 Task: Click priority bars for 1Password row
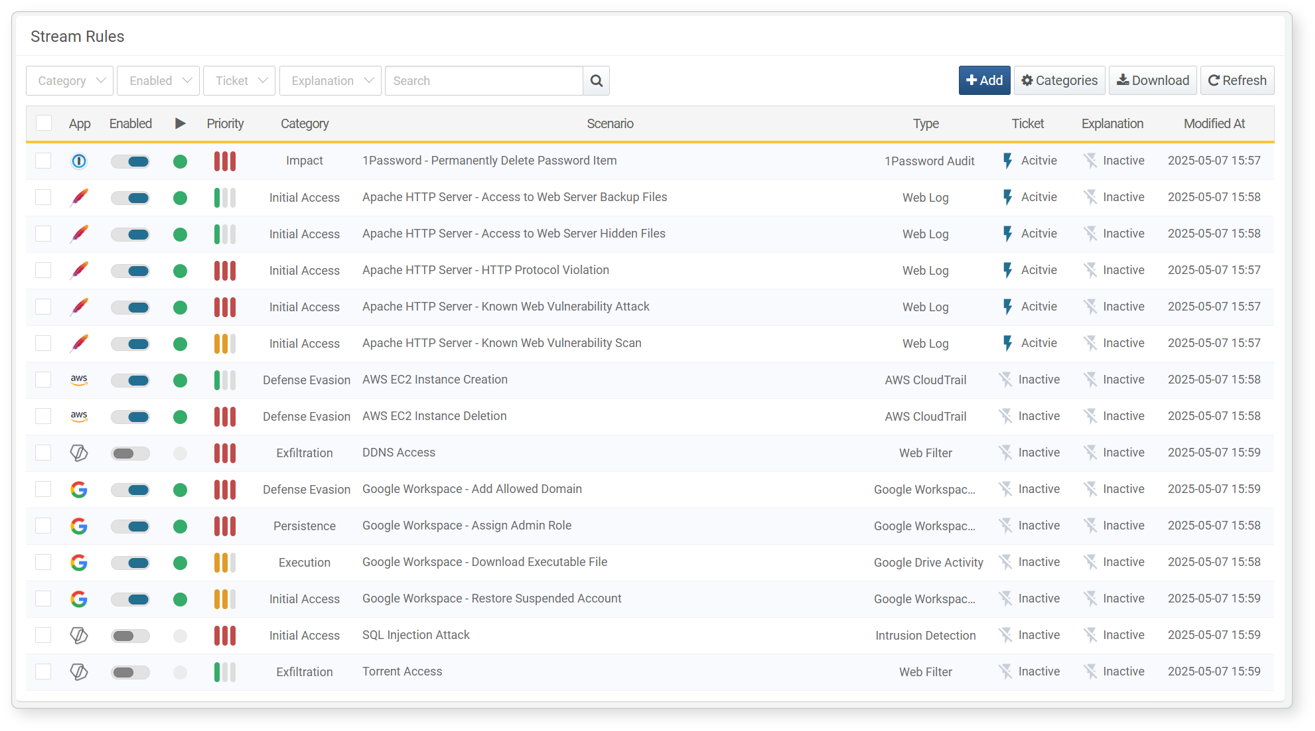[x=225, y=161]
